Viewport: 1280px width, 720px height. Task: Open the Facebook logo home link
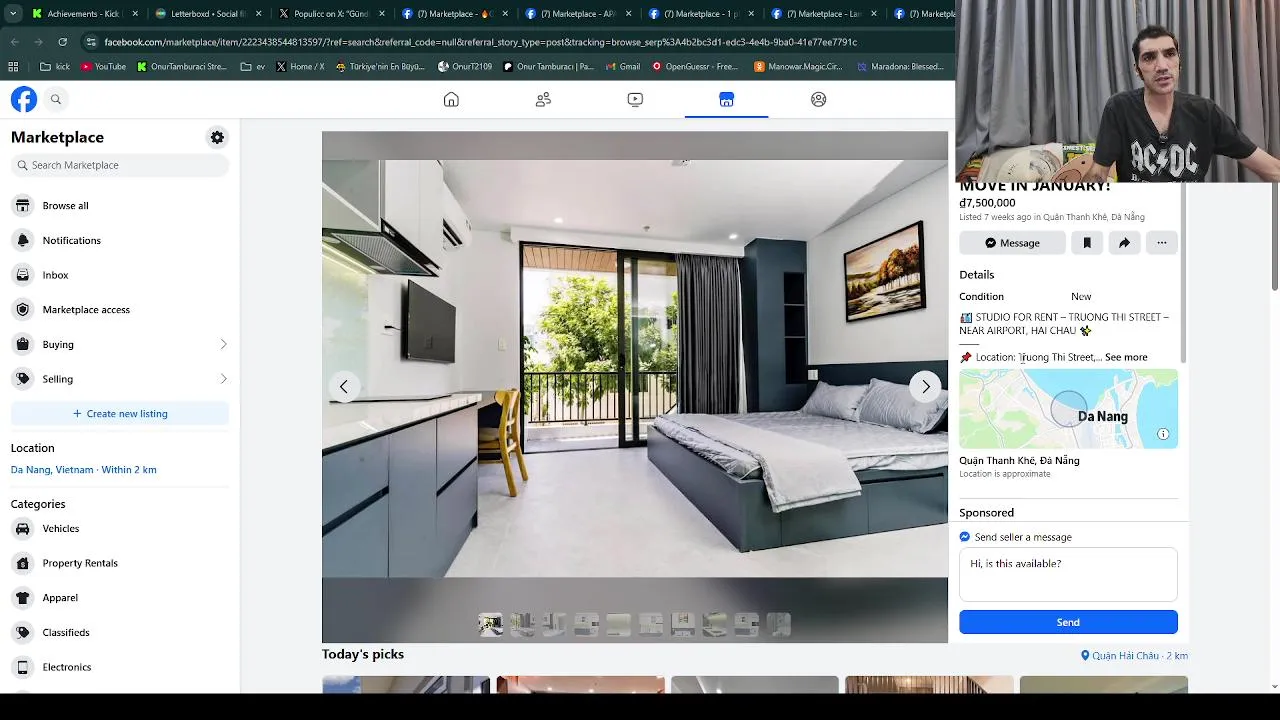click(24, 99)
